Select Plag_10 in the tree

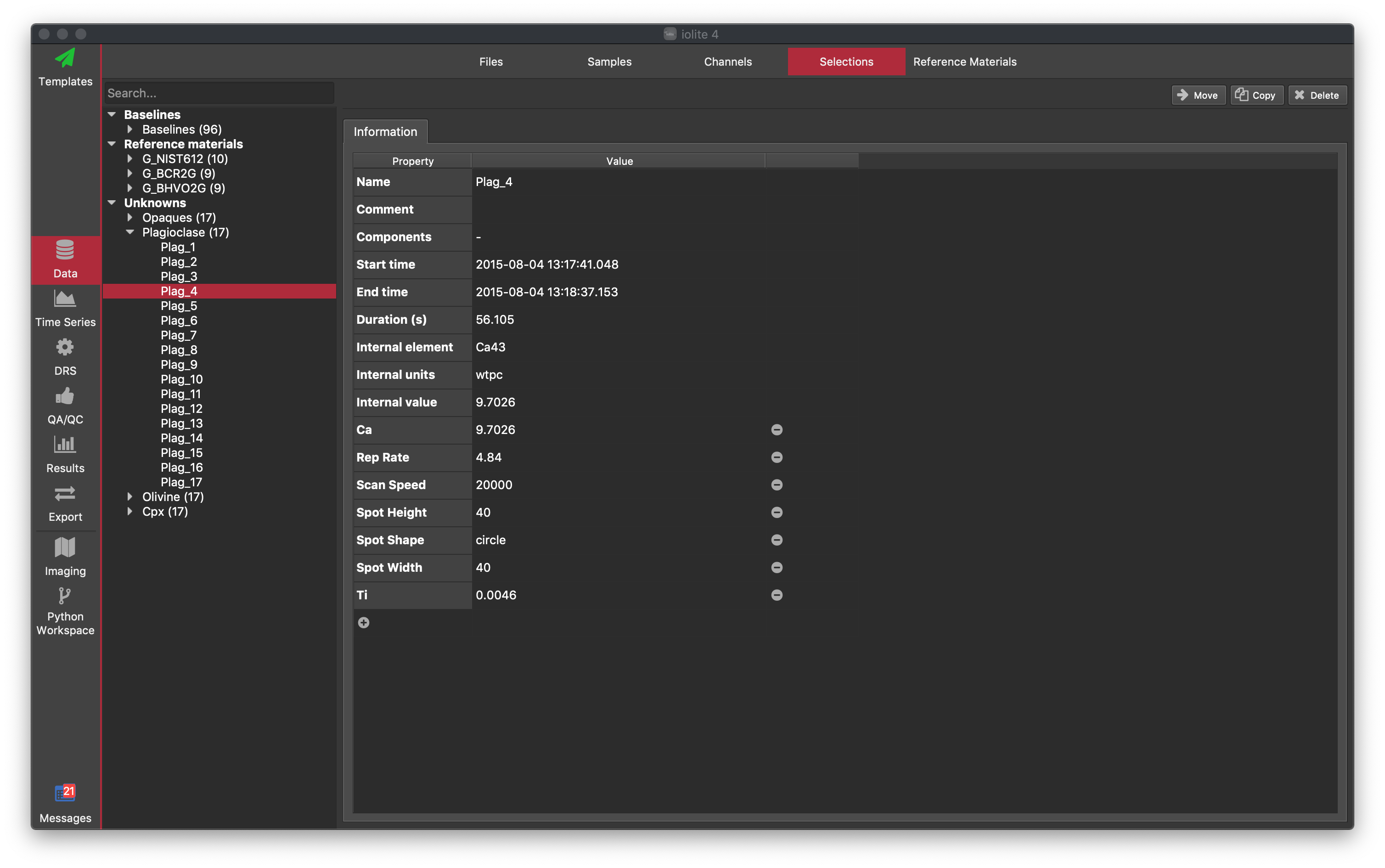tap(181, 379)
